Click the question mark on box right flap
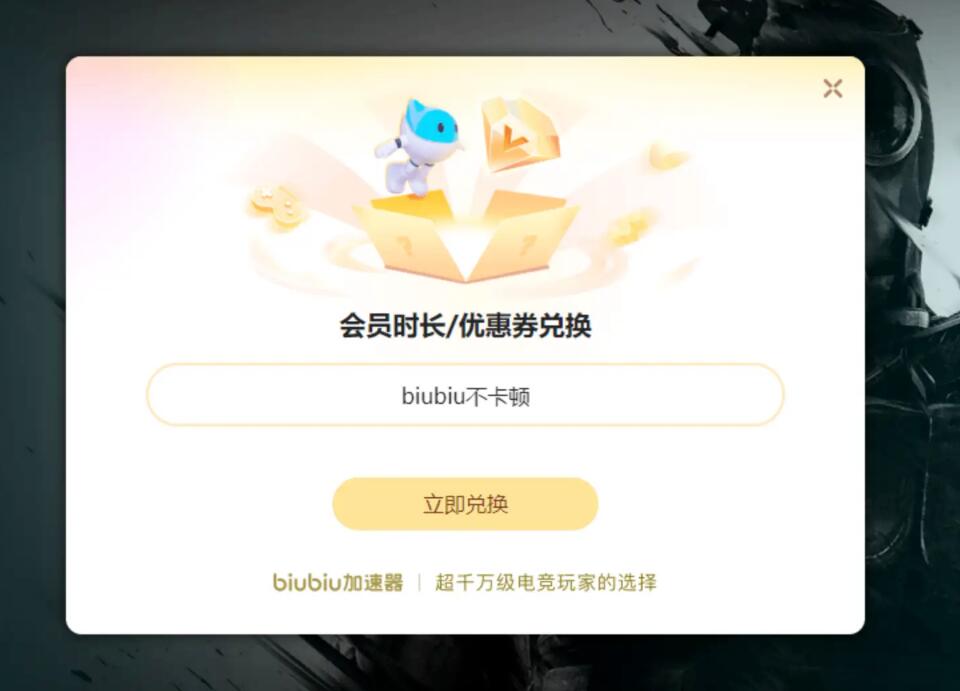 527,246
